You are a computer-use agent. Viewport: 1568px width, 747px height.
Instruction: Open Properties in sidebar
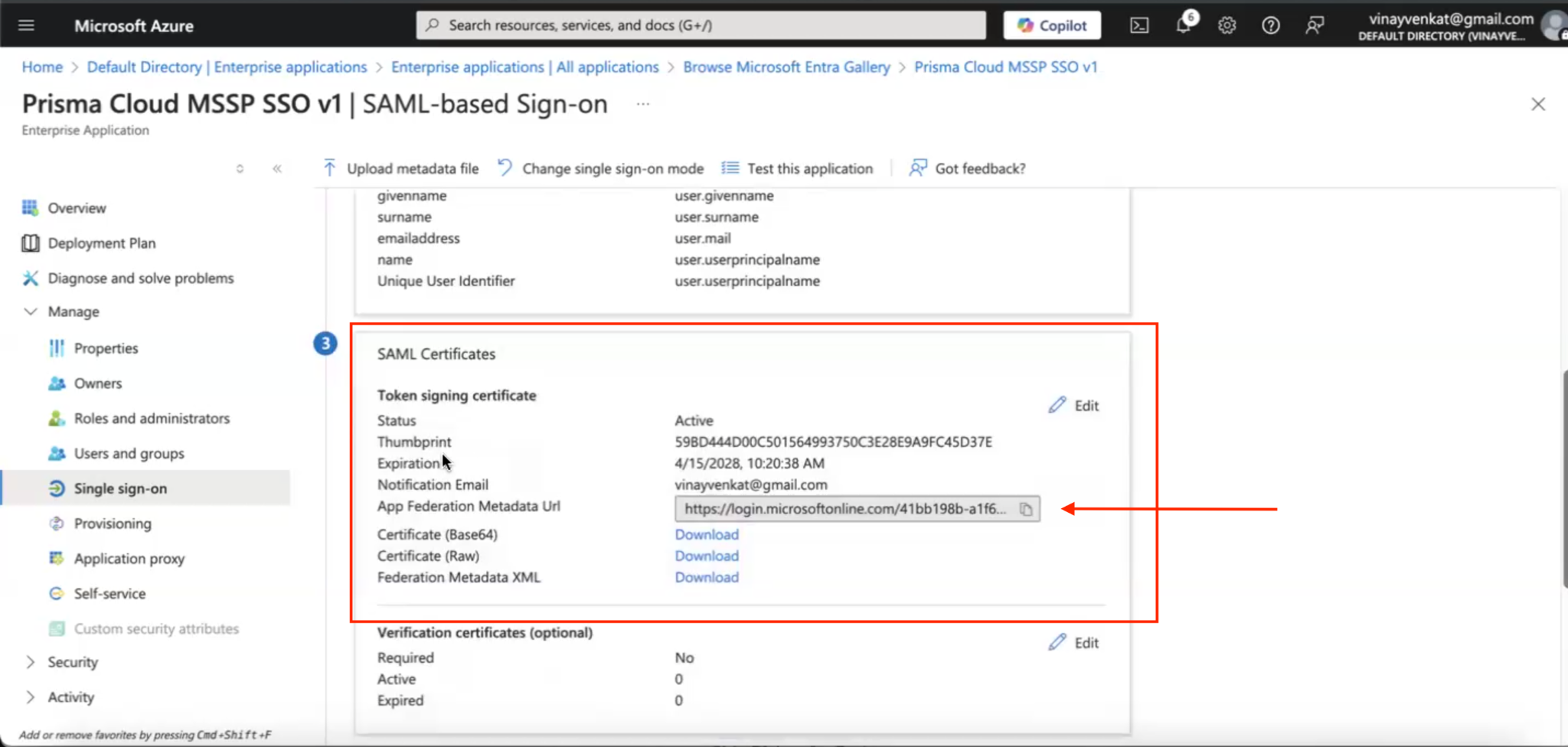106,348
